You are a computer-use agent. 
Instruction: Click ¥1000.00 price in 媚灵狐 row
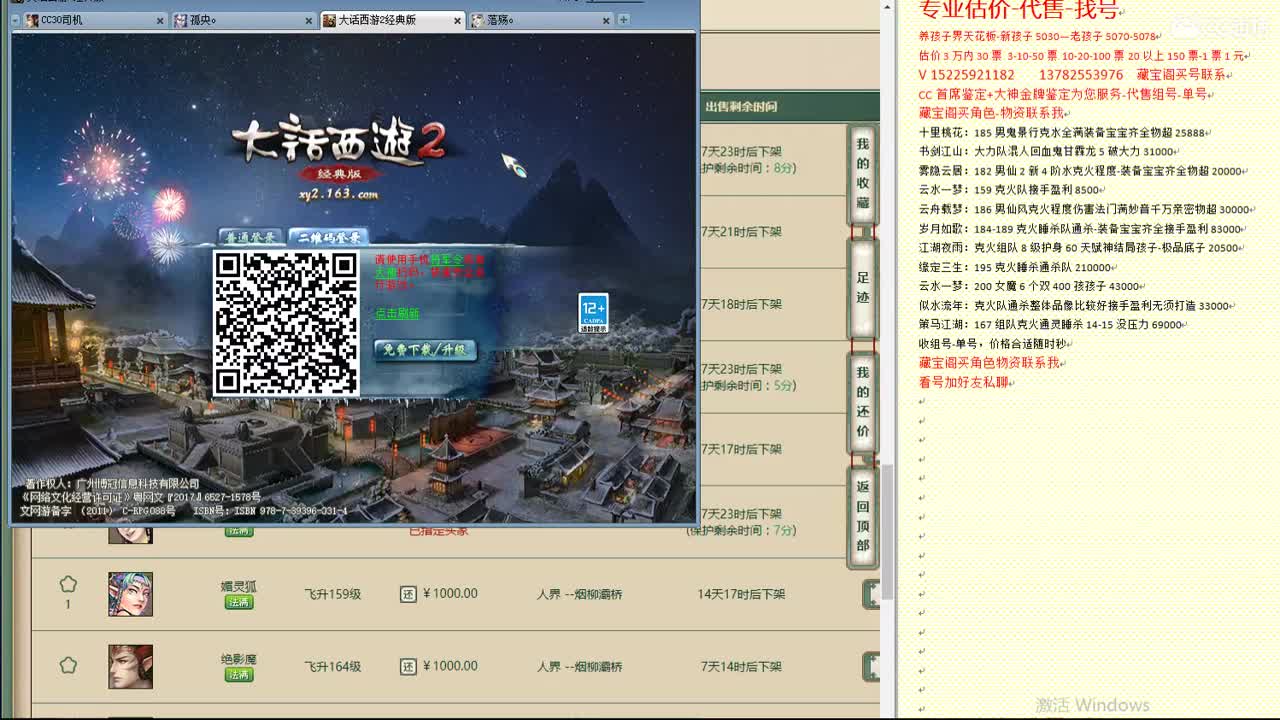(x=451, y=593)
